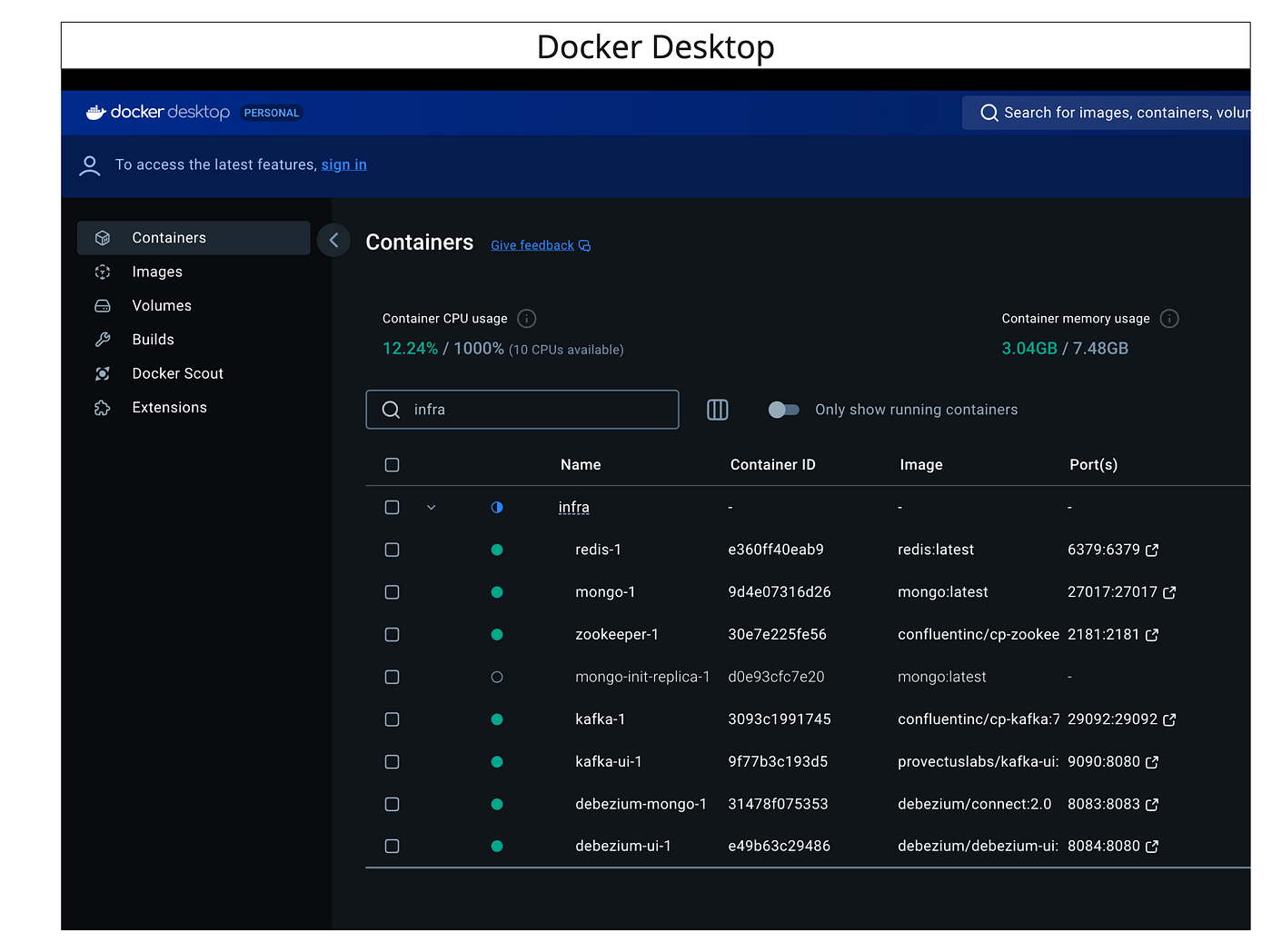The image size is (1272, 952).
Task: Click the Extensions puzzle icon
Action: coord(103,408)
